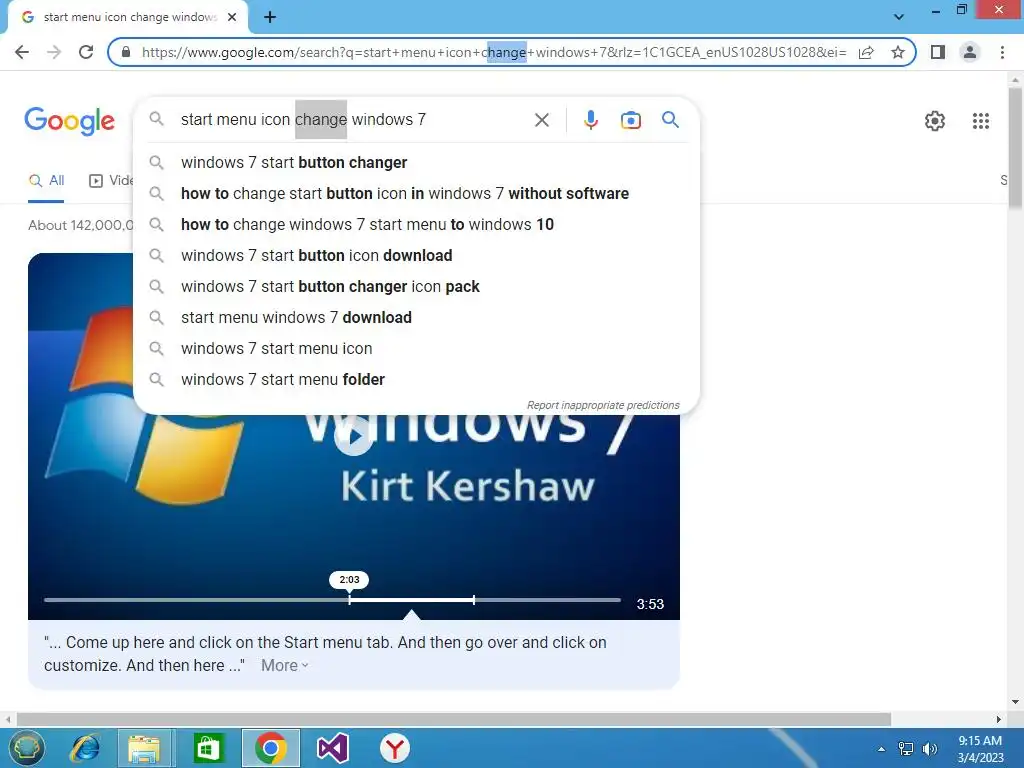The width and height of the screenshot is (1024, 768).
Task: Submit the search with the blue magnifier
Action: coord(670,120)
